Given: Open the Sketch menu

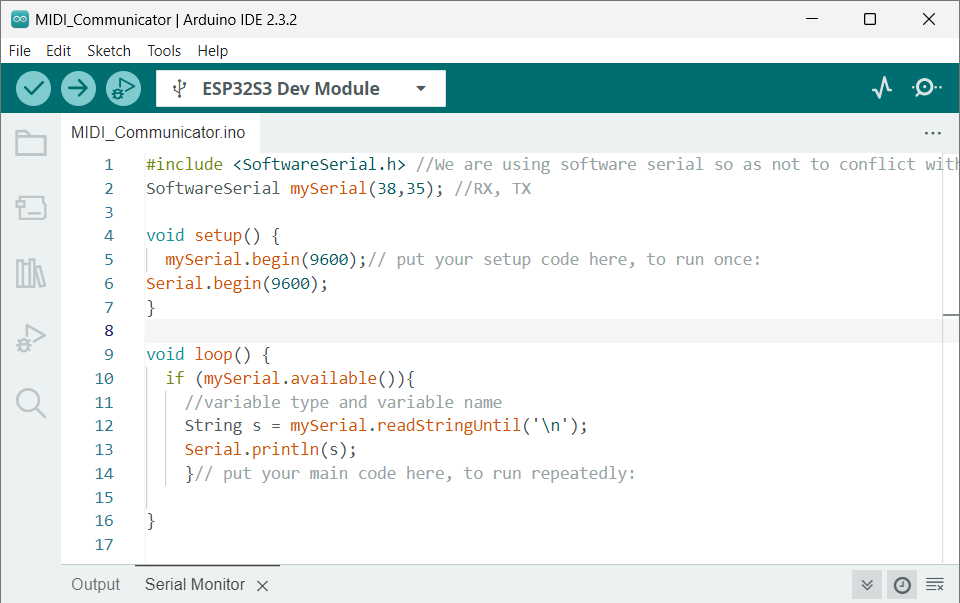Looking at the screenshot, I should point(109,51).
